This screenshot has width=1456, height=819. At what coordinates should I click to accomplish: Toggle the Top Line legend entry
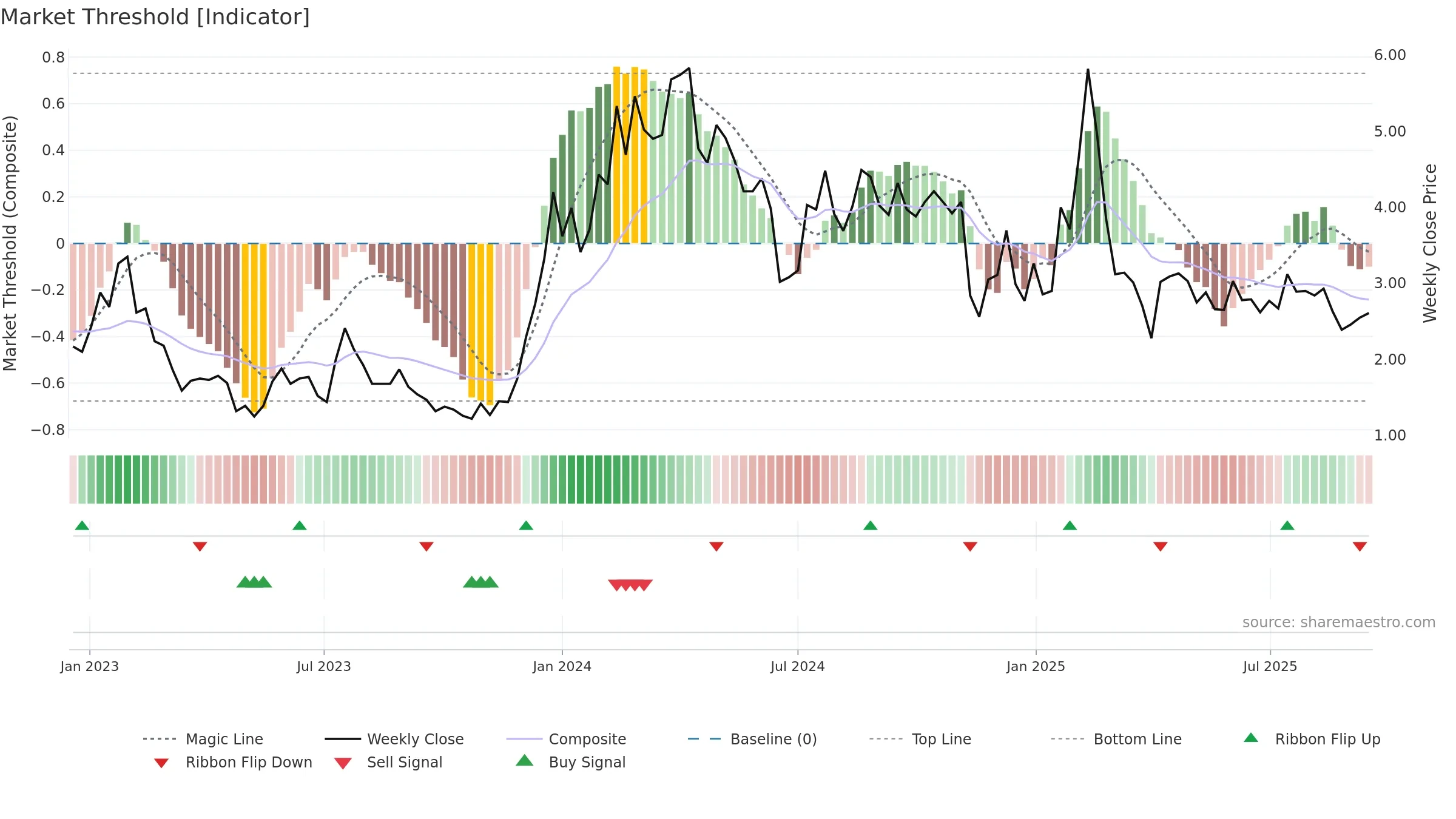pos(920,739)
